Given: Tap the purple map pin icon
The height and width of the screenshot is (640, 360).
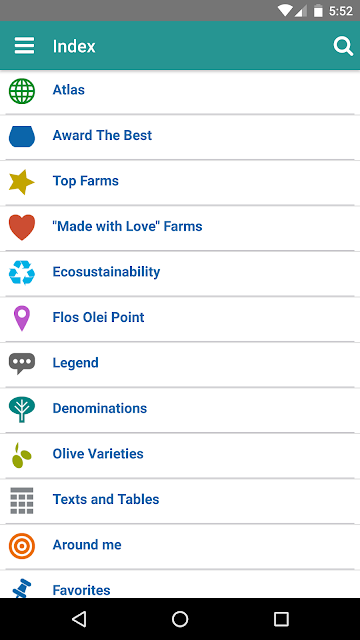Looking at the screenshot, I should (x=22, y=318).
